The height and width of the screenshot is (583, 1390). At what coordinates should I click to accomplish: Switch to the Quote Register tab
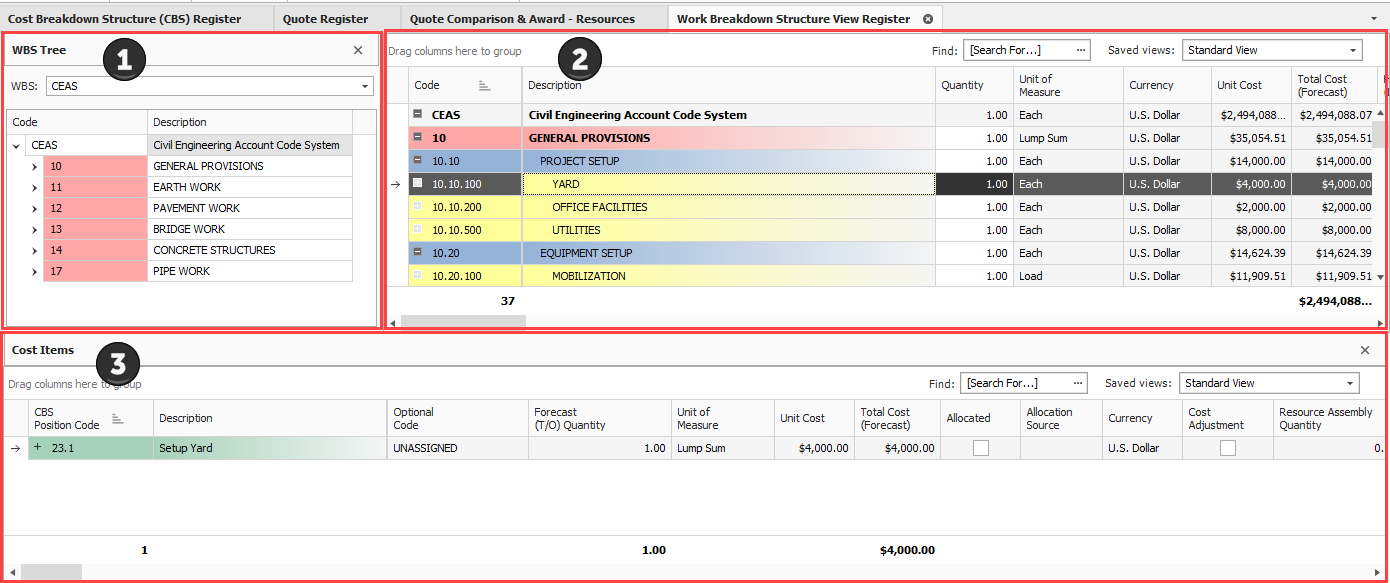coord(325,19)
